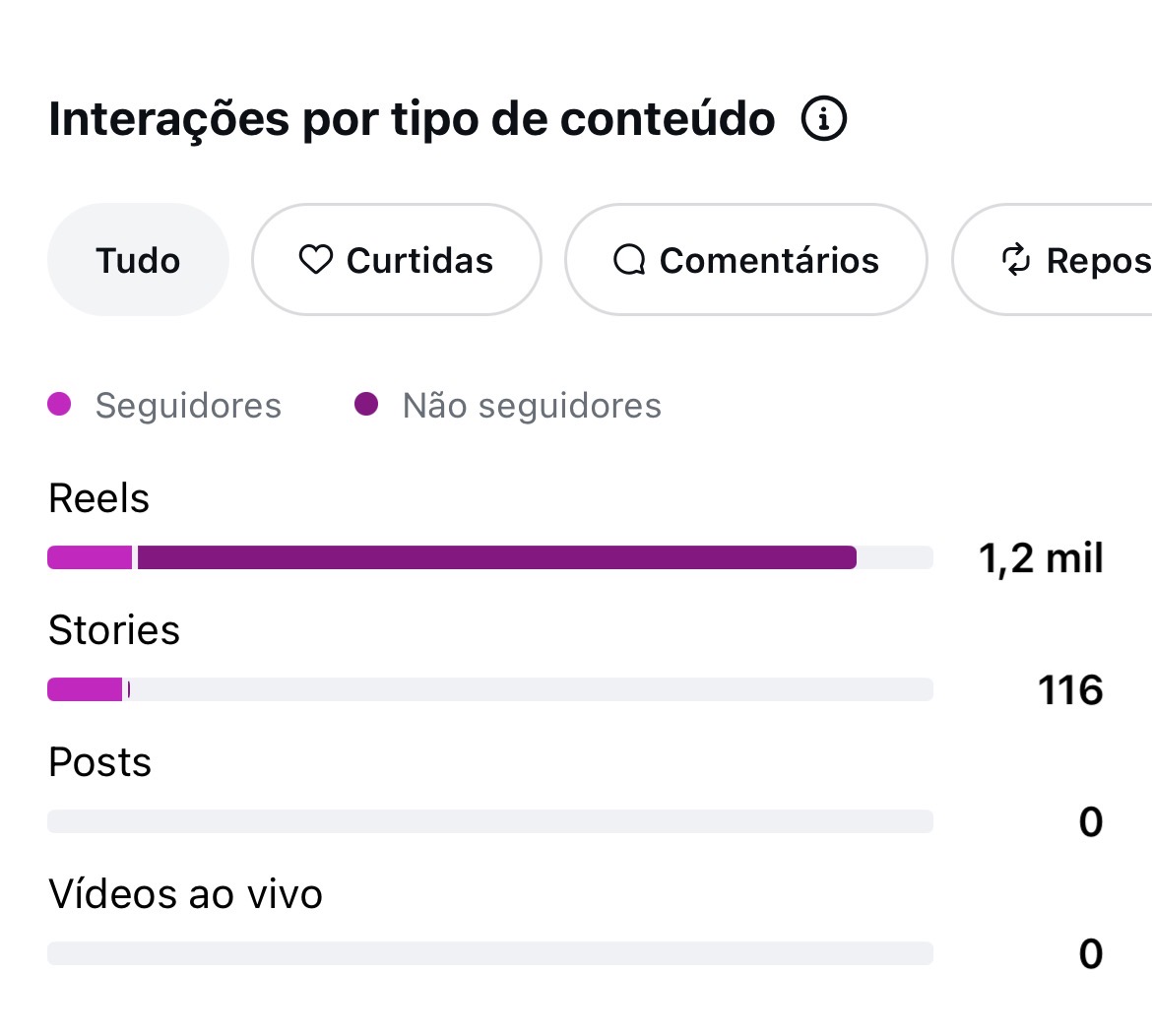1152x1036 pixels.
Task: Click the followers segment of Reels bar
Action: click(x=90, y=557)
